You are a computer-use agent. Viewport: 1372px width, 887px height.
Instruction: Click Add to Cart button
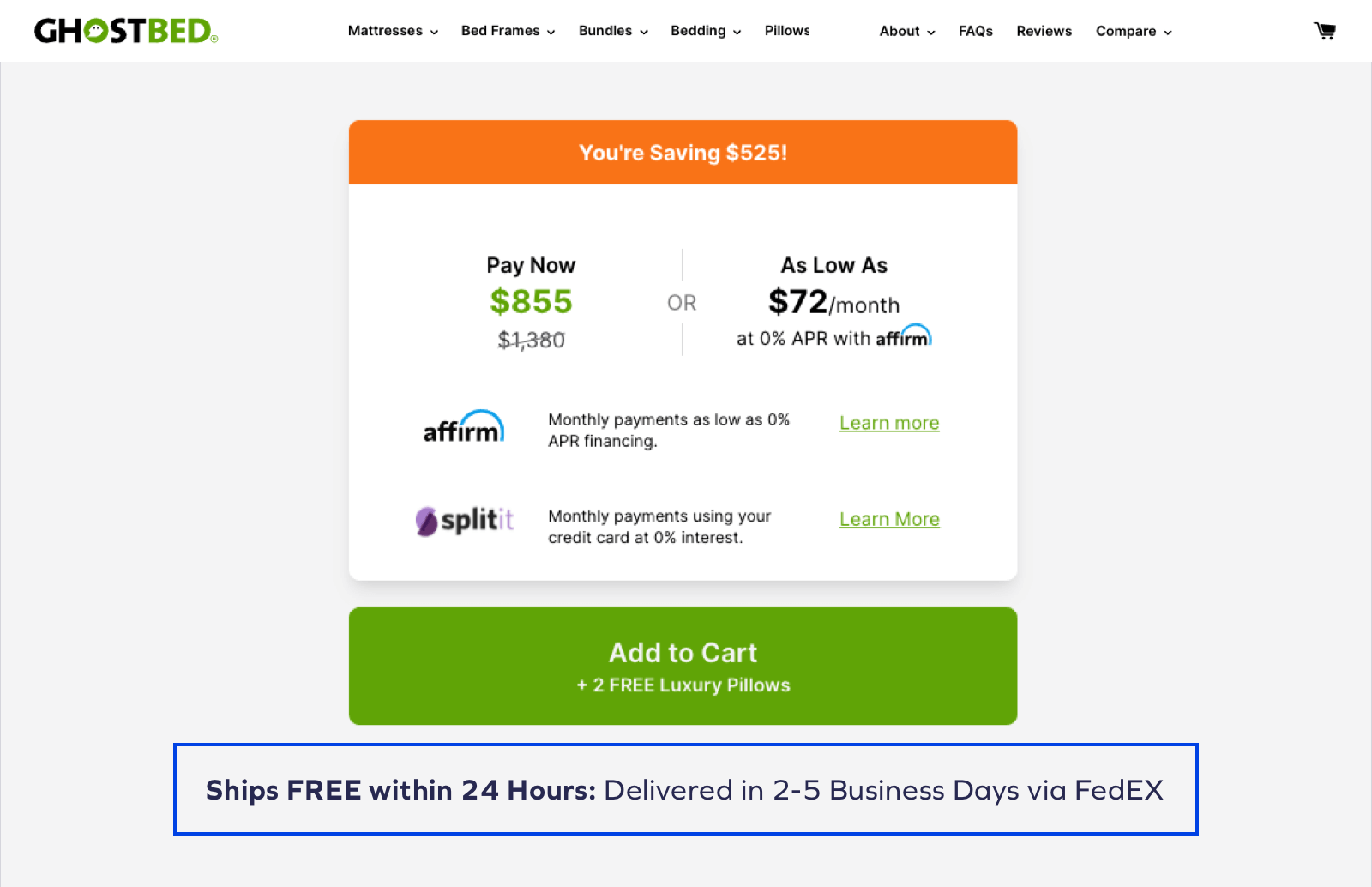(683, 666)
